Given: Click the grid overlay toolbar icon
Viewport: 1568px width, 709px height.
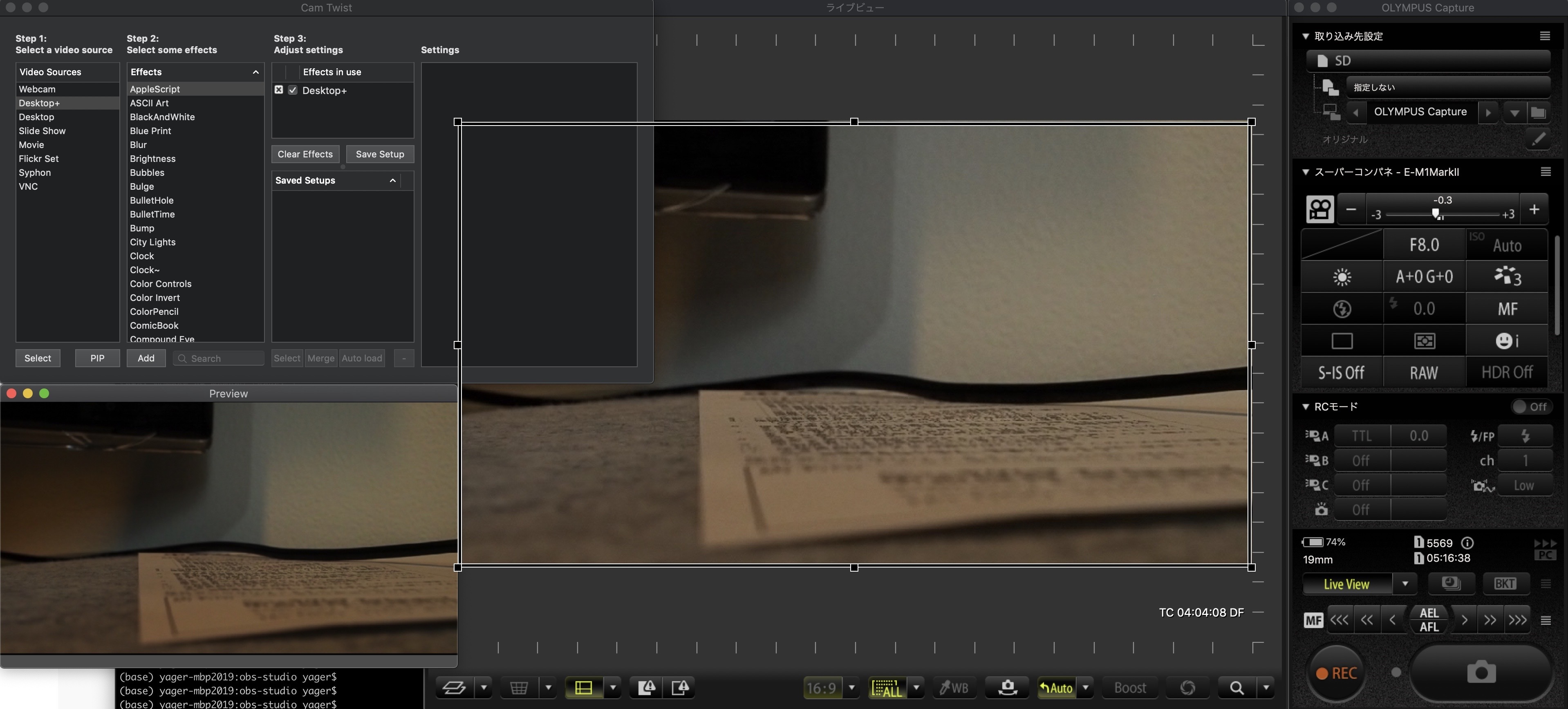Looking at the screenshot, I should [x=519, y=688].
